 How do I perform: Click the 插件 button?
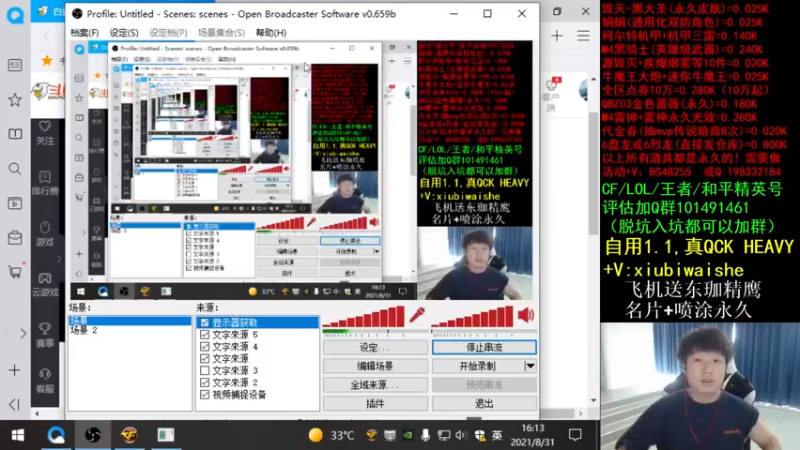375,404
